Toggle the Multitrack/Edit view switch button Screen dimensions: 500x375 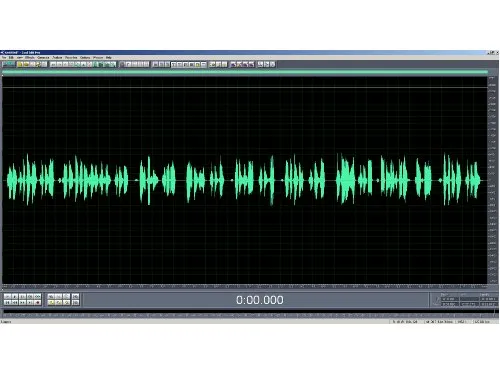click(x=8, y=64)
